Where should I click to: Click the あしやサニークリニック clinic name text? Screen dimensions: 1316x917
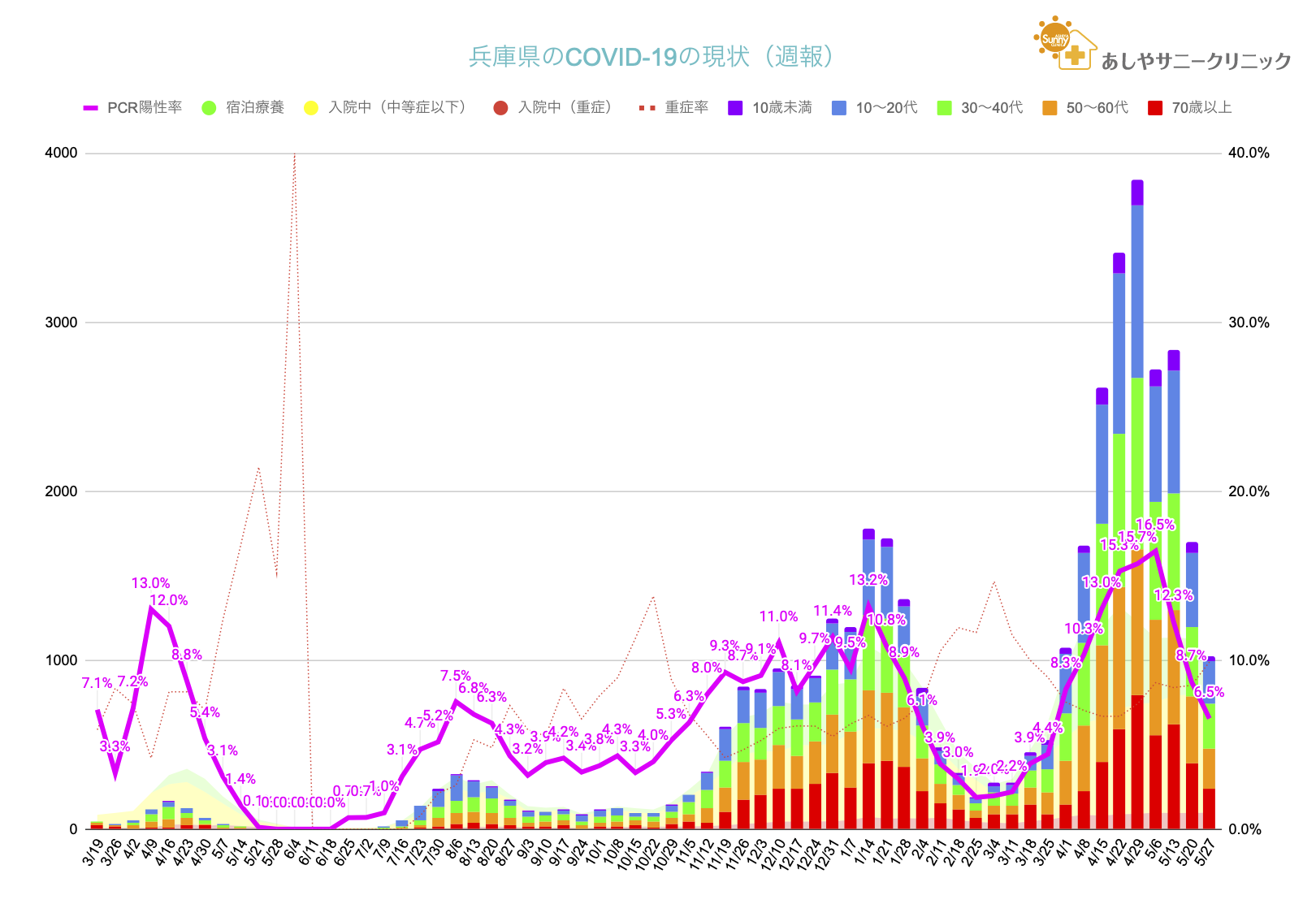tap(1196, 61)
